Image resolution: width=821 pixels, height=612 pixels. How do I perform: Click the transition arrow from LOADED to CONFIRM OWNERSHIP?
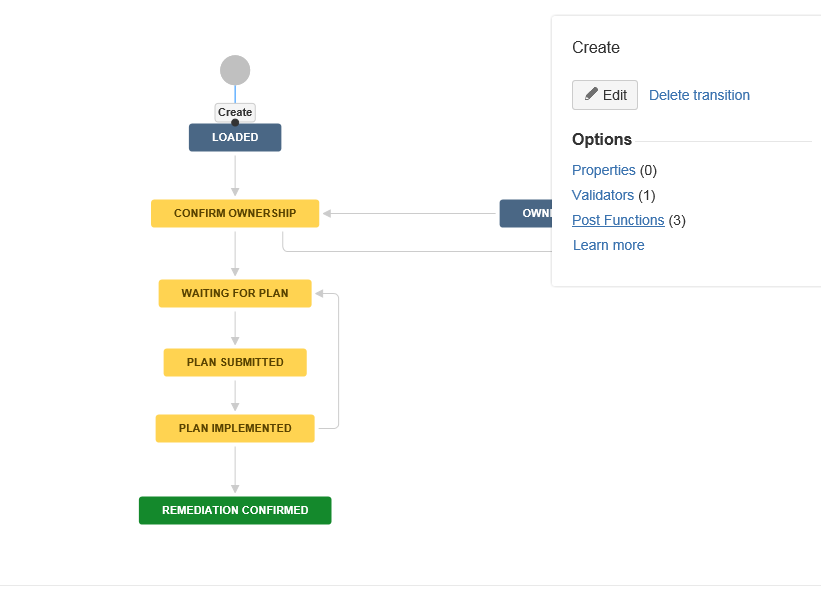[235, 175]
